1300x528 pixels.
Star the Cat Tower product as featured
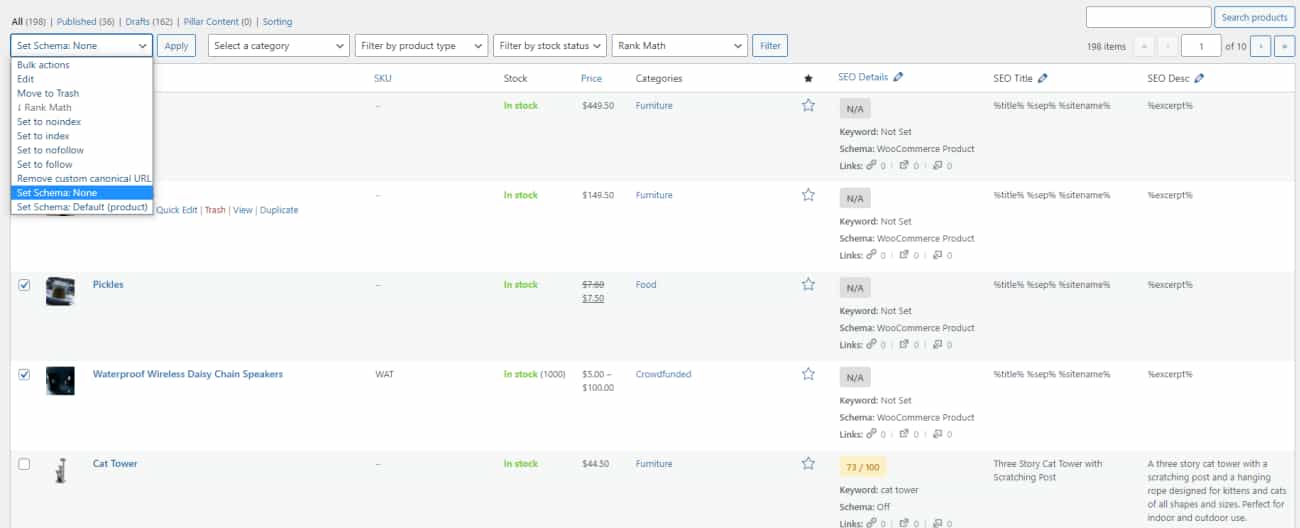[808, 463]
